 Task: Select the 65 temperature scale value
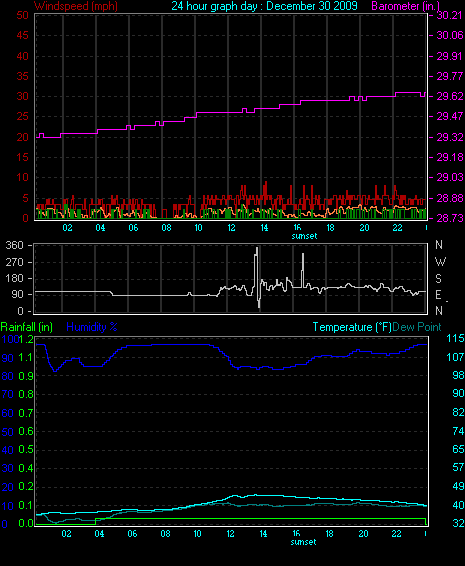tap(458, 449)
